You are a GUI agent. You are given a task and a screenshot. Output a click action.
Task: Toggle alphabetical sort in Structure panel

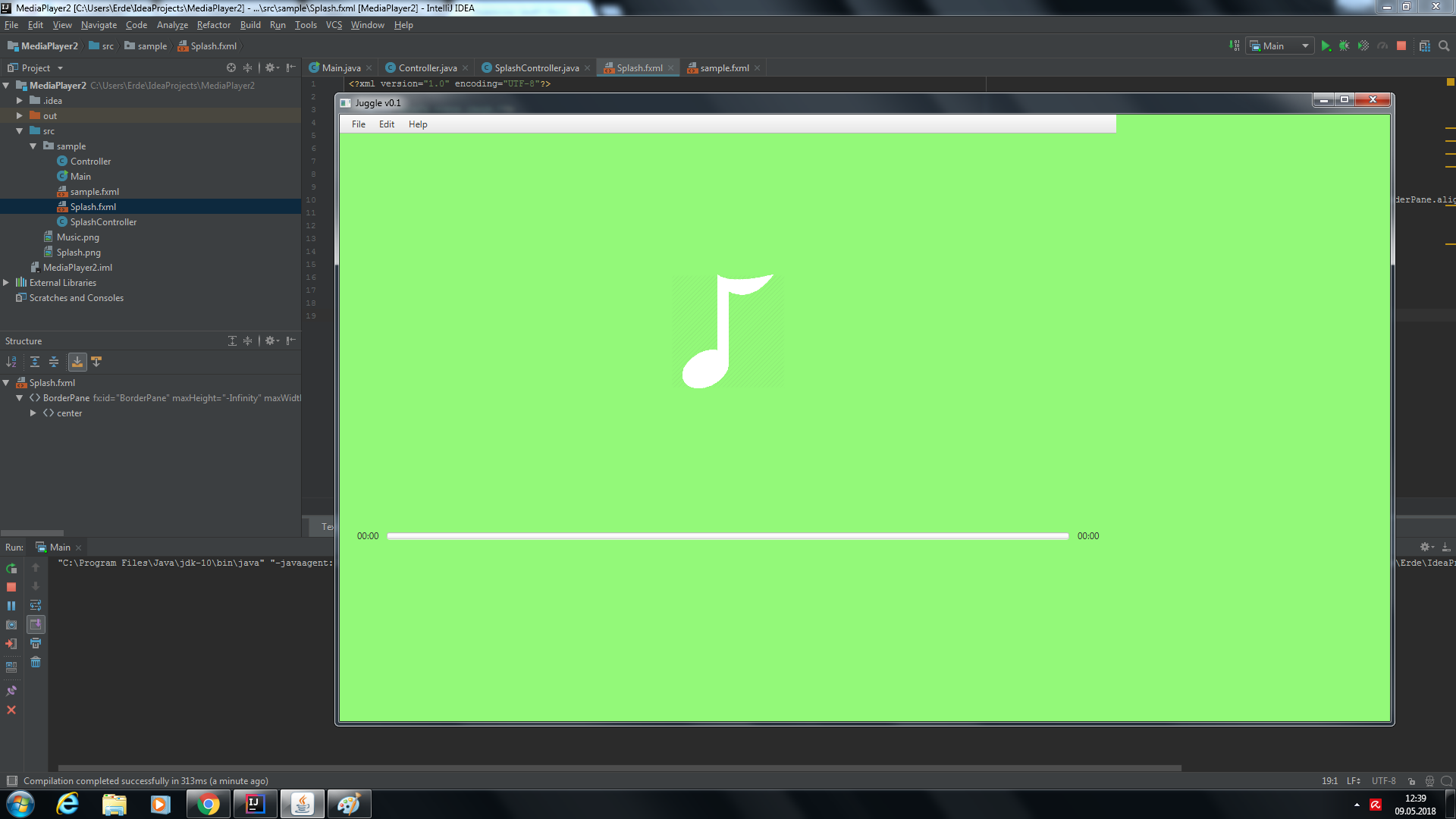point(11,362)
